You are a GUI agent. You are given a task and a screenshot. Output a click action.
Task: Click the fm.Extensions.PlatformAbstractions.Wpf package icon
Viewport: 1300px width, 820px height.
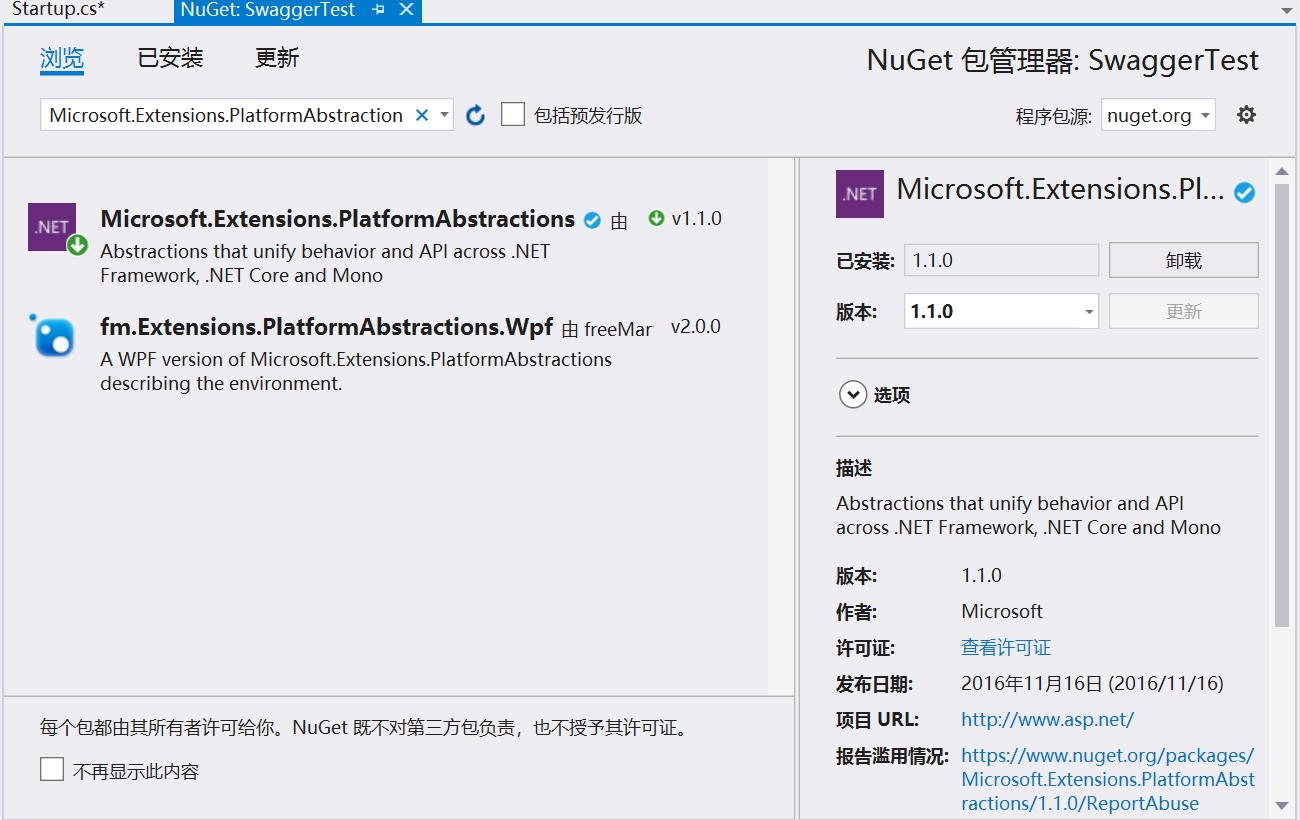(52, 335)
